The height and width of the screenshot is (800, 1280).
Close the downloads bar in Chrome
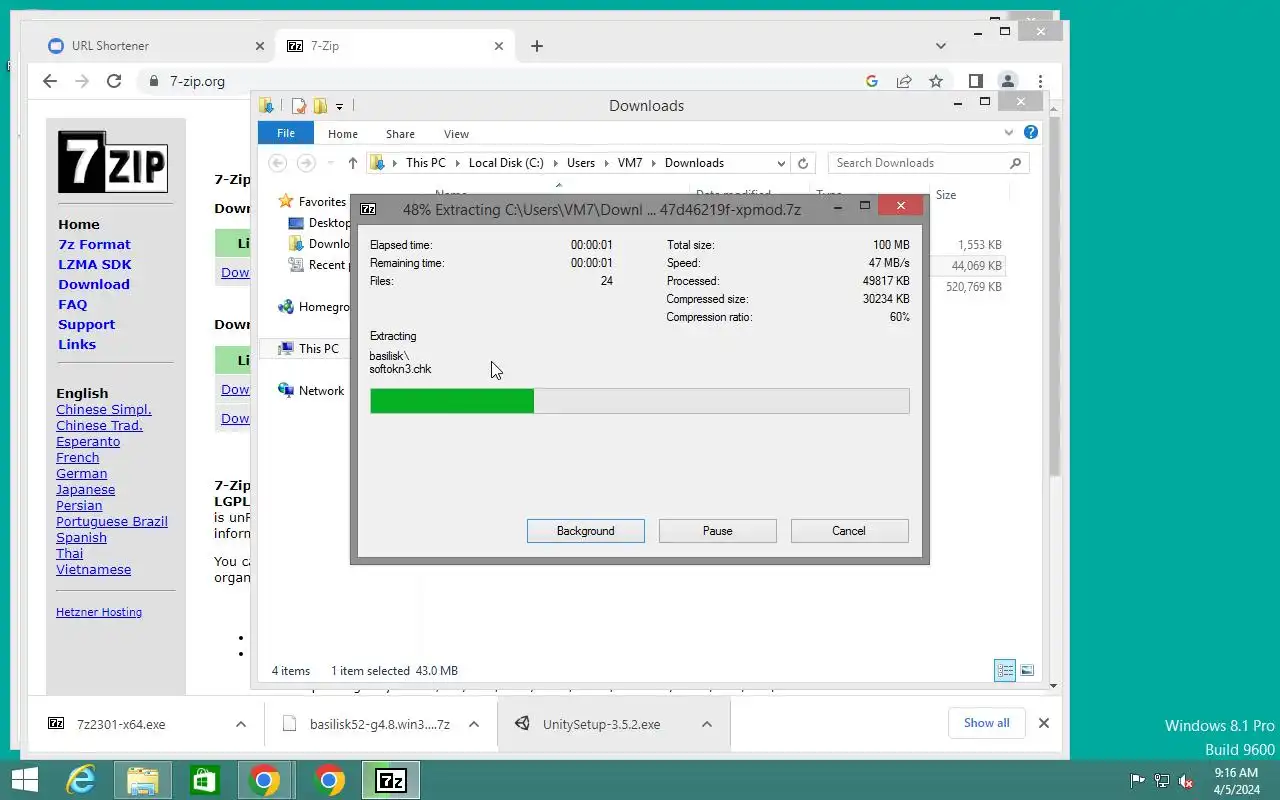[1044, 723]
